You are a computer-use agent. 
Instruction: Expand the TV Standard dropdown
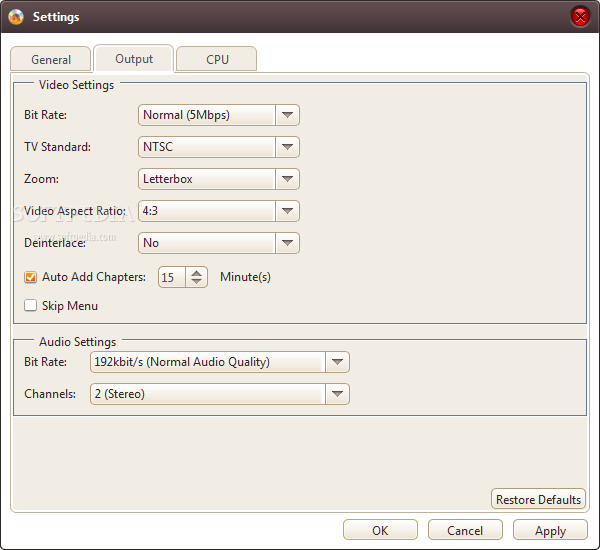218,147
